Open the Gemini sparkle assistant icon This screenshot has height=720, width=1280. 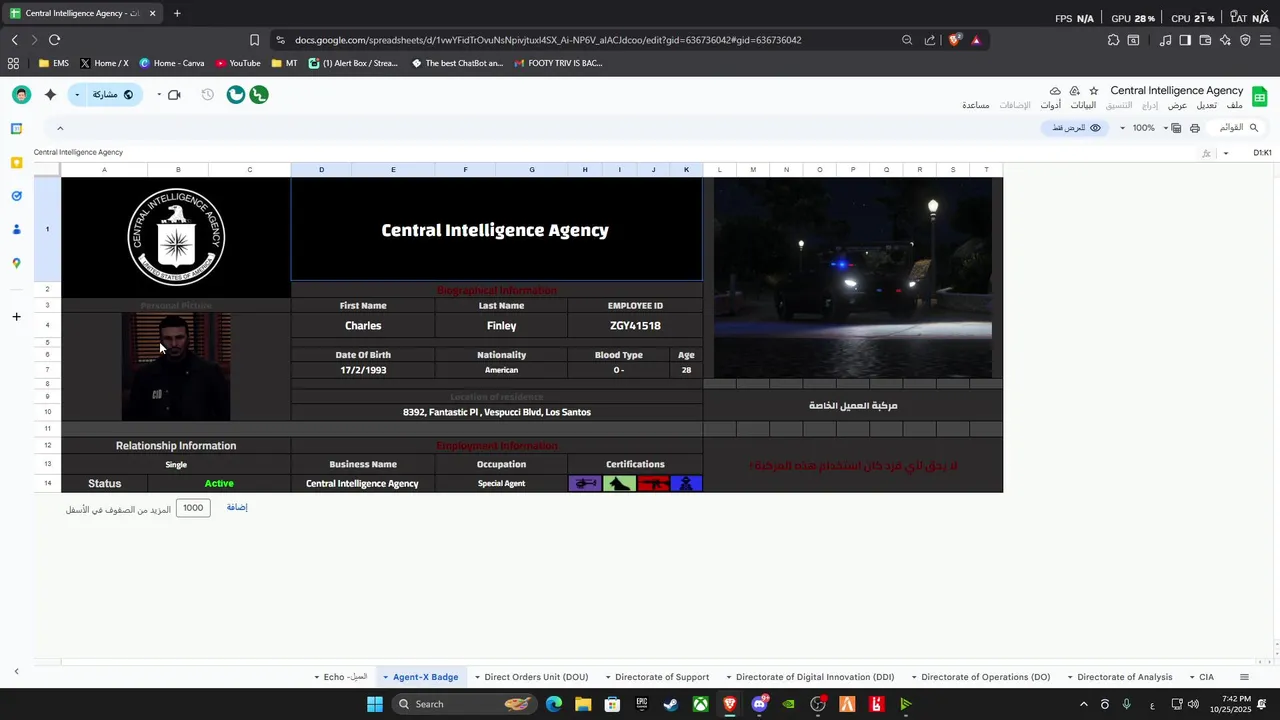coord(50,95)
